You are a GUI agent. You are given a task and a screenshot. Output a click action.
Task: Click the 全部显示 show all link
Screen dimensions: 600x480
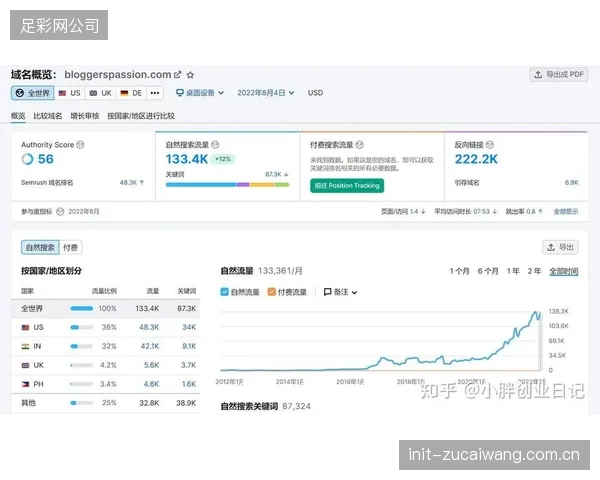pyautogui.click(x=566, y=212)
